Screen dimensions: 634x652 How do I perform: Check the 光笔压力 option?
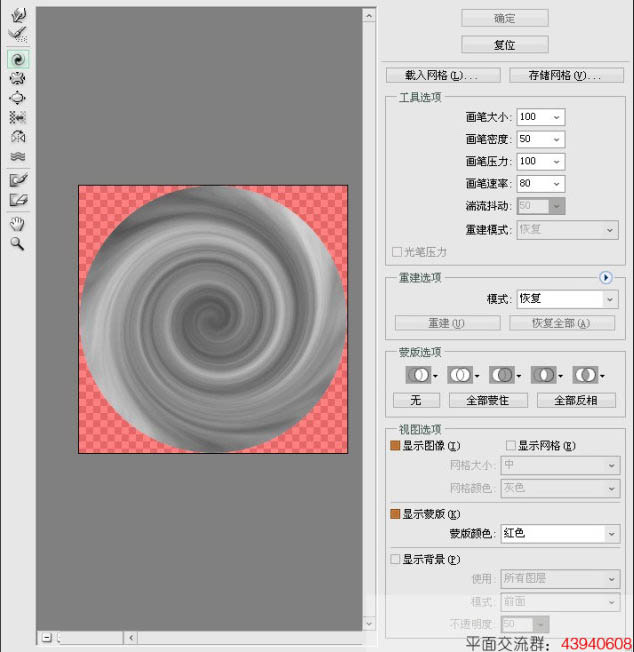(x=397, y=252)
